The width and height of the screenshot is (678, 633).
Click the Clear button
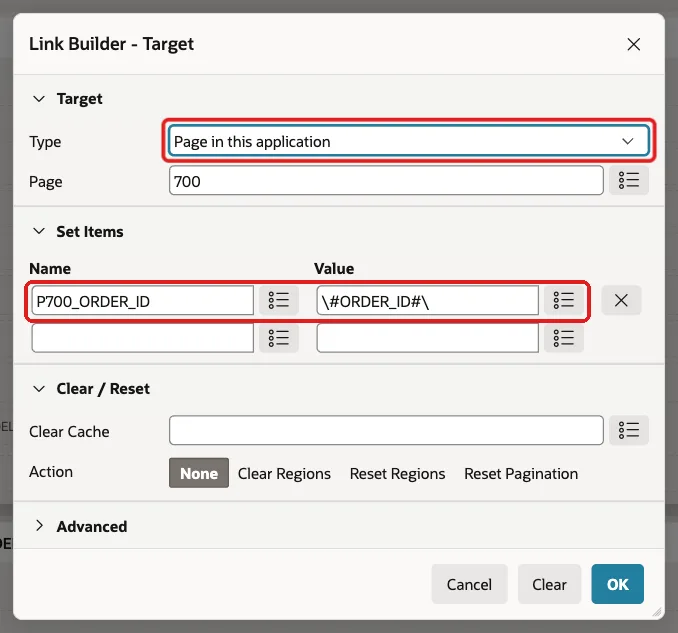(x=549, y=584)
